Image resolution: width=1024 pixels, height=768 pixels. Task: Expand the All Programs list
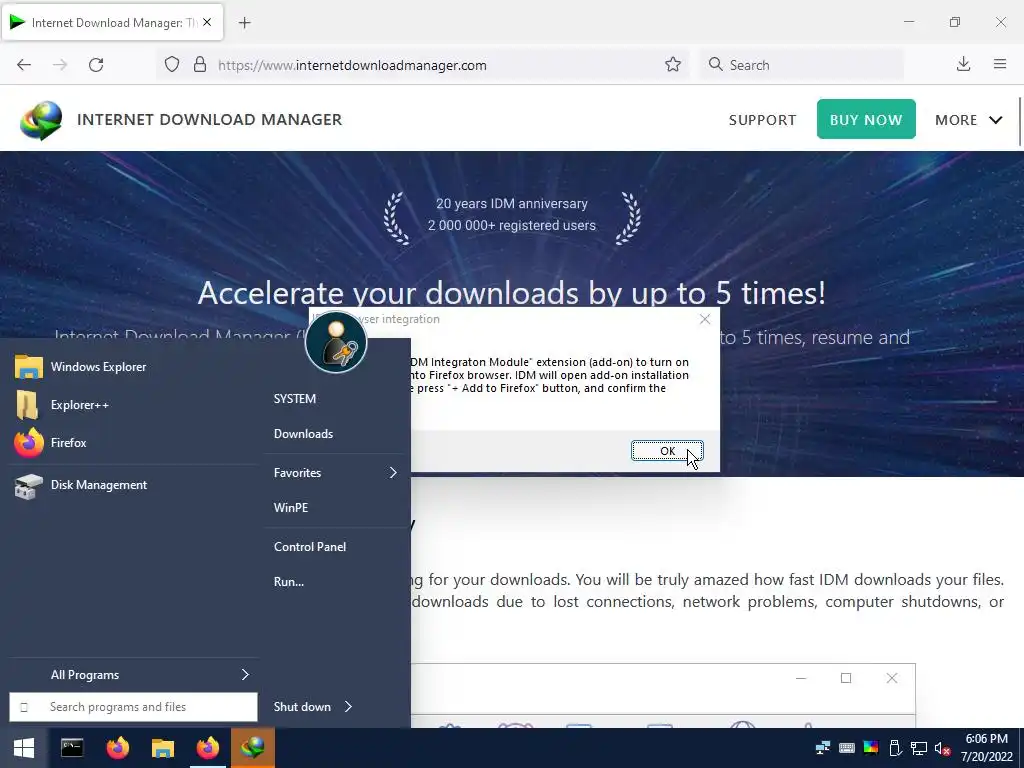(133, 675)
